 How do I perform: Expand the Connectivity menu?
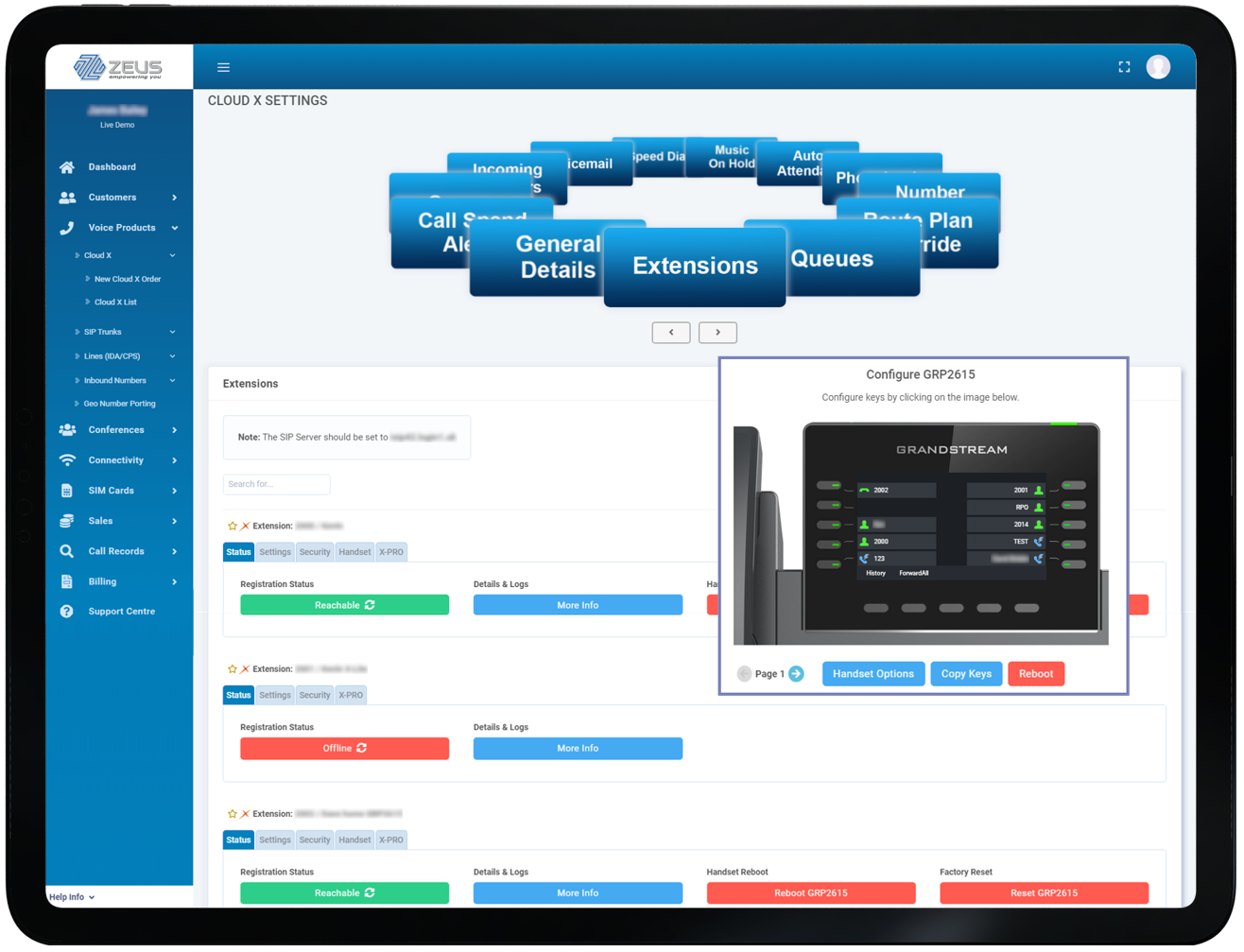pyautogui.click(x=175, y=460)
